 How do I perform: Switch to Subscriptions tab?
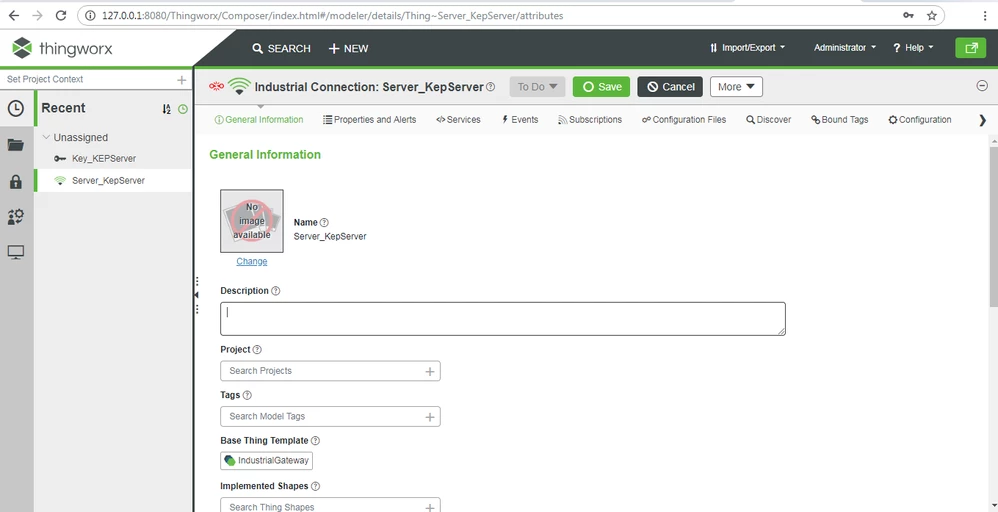(590, 120)
